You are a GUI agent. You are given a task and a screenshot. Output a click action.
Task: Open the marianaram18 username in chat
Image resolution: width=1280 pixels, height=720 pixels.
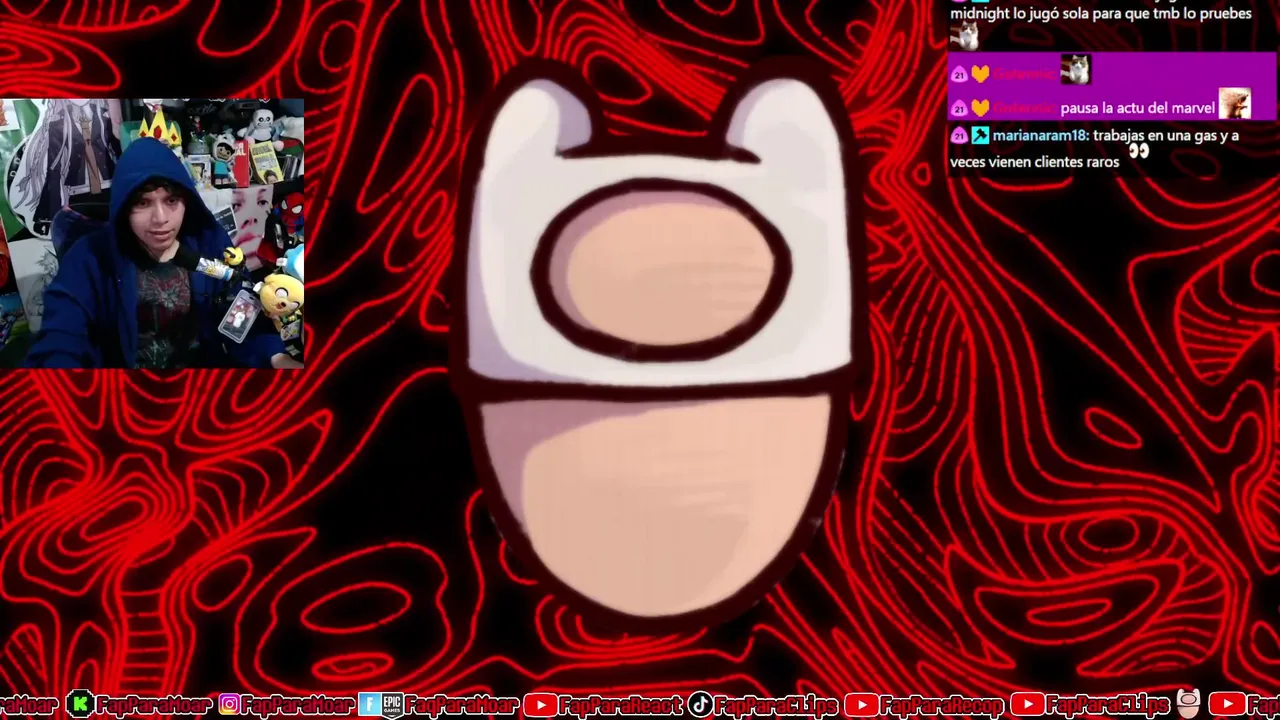1039,136
